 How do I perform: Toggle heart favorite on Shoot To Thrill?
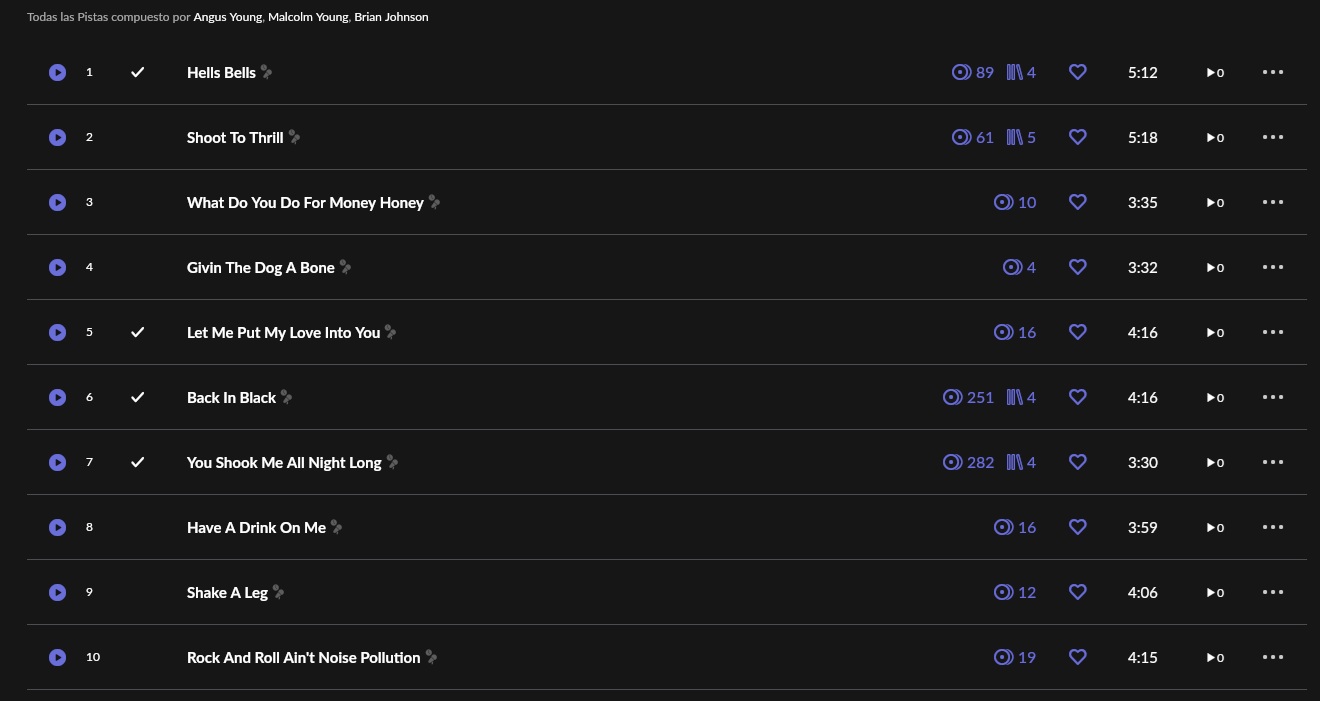coord(1077,137)
